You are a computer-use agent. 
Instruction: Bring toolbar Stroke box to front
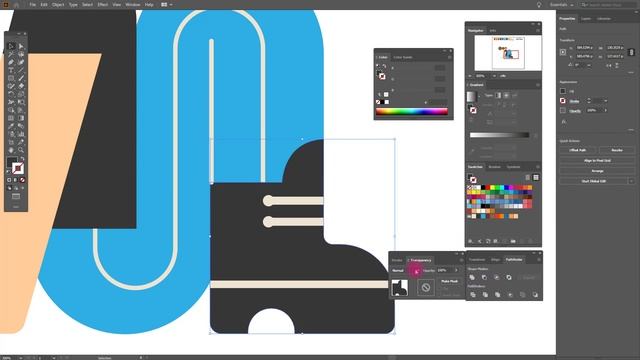click(x=18, y=168)
